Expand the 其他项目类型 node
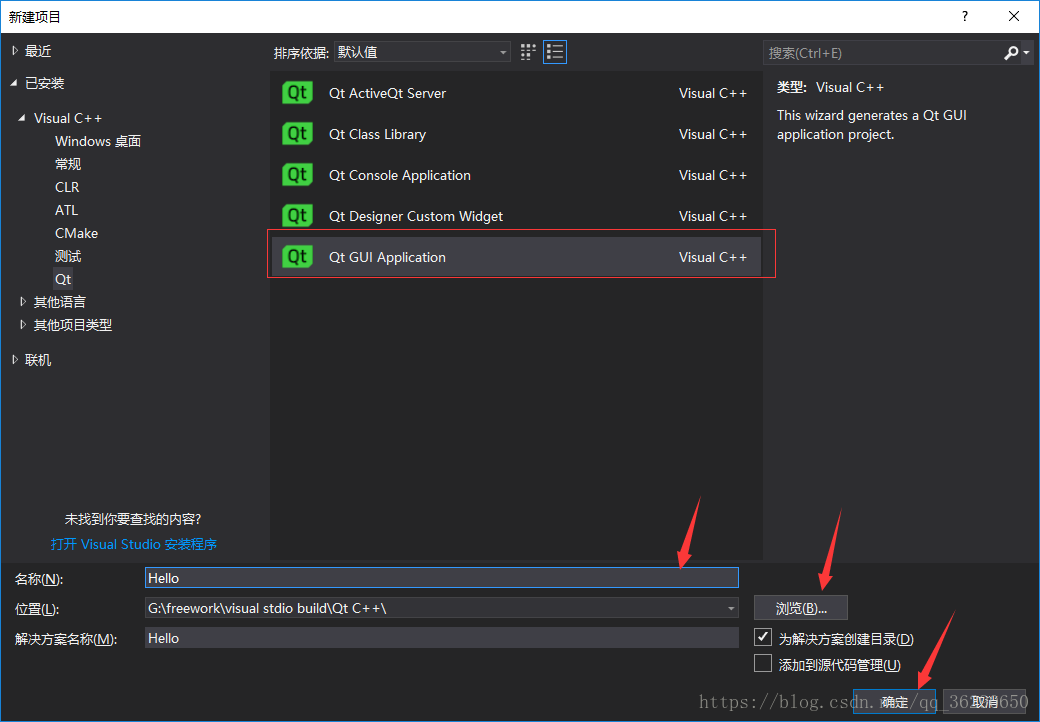 tap(23, 325)
